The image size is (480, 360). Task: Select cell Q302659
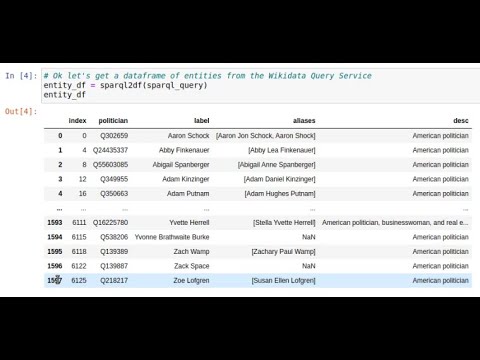(114, 136)
